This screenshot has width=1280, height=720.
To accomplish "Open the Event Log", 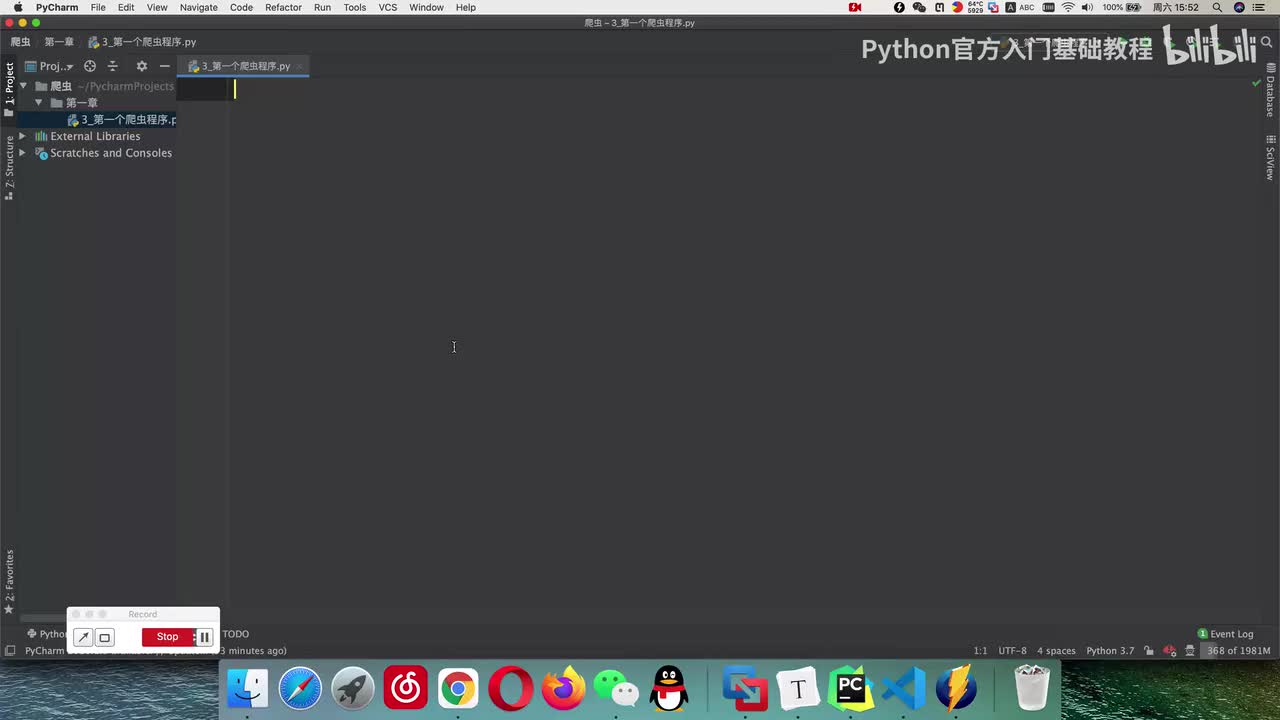I will click(1225, 634).
